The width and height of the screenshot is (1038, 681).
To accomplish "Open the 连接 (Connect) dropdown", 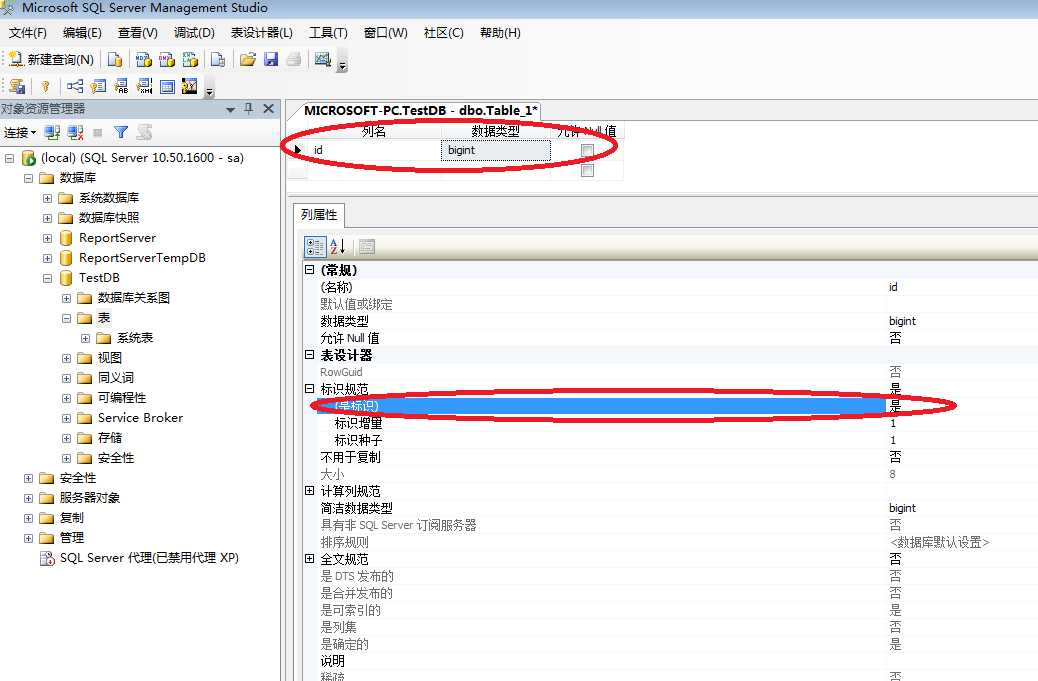I will (20, 132).
